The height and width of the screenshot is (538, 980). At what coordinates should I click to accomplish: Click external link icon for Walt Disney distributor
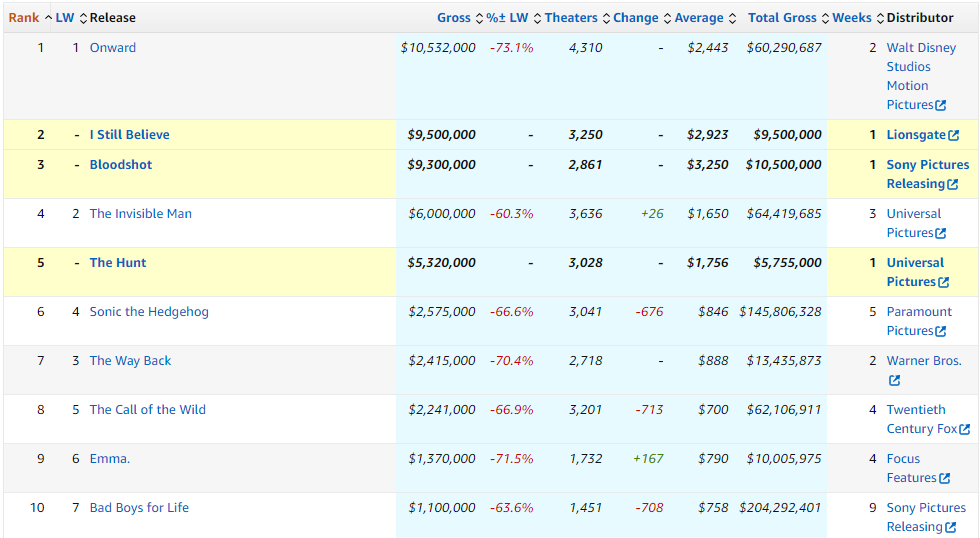click(940, 106)
